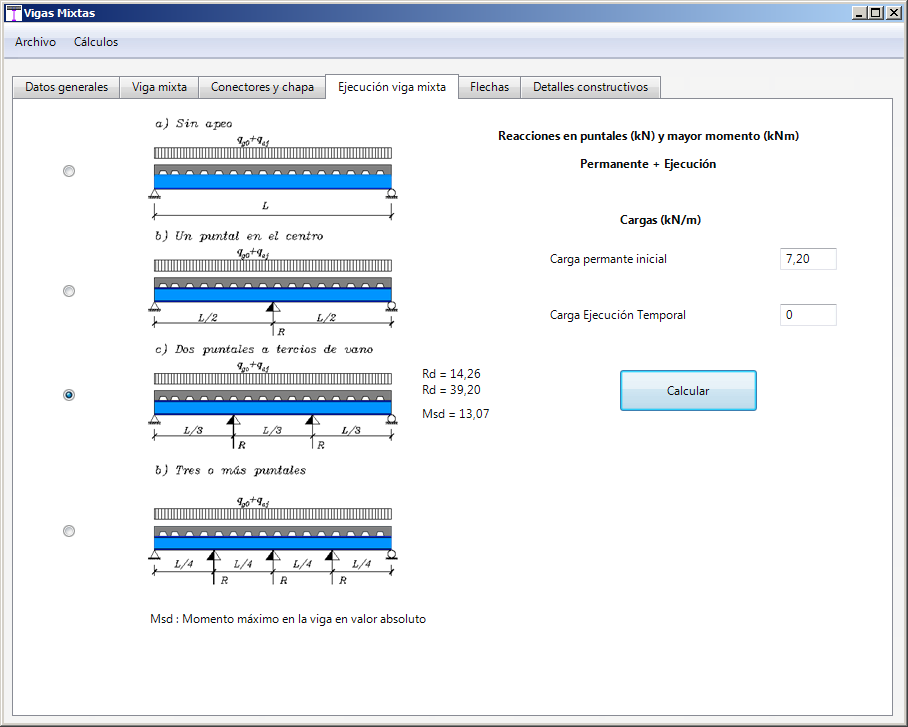Click the two-props L/3 beam diagram
The width and height of the screenshot is (908, 727).
click(273, 405)
